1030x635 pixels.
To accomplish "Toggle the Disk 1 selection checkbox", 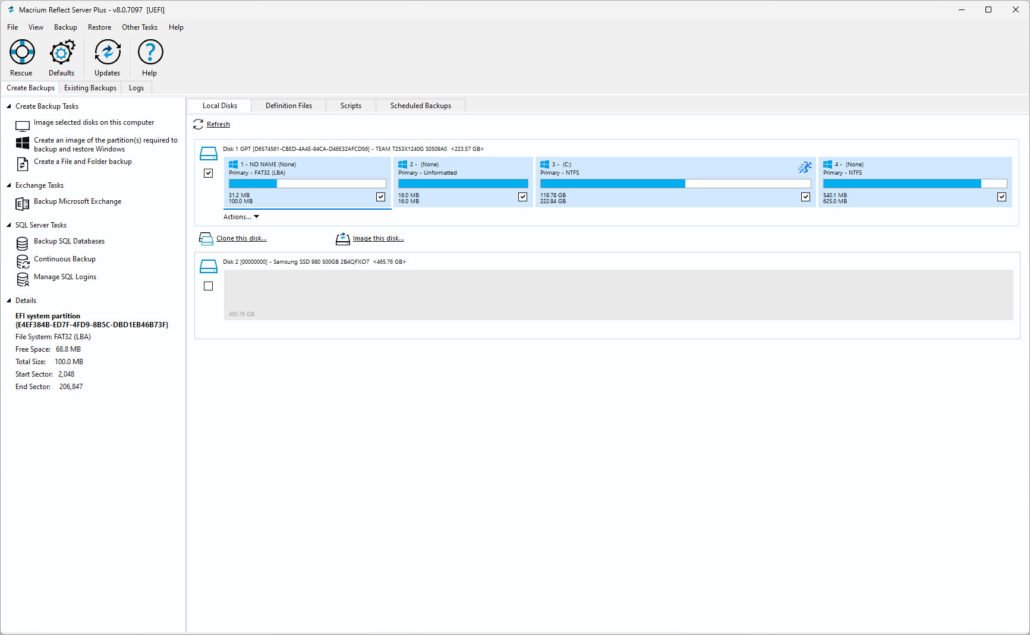I will pyautogui.click(x=208, y=173).
